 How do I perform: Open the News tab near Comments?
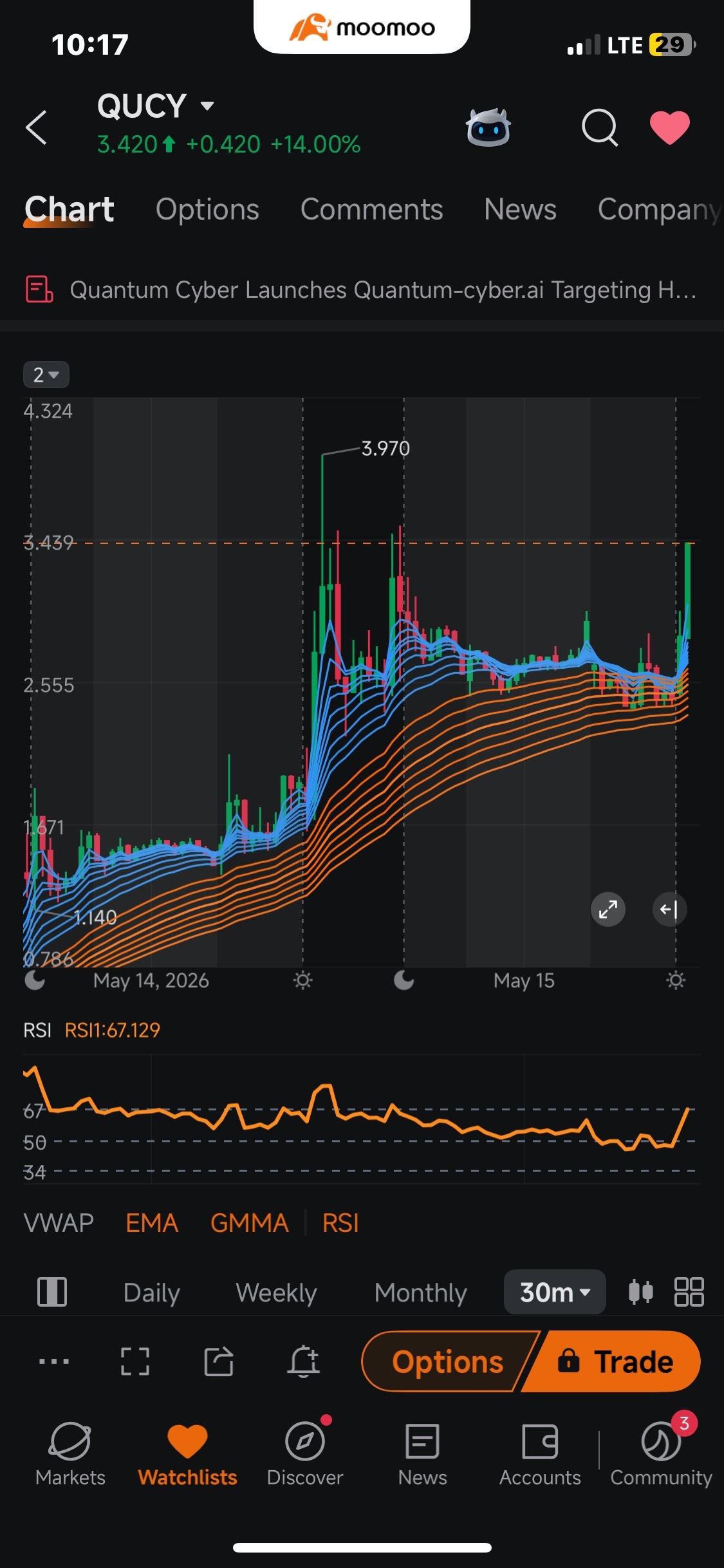pos(520,210)
